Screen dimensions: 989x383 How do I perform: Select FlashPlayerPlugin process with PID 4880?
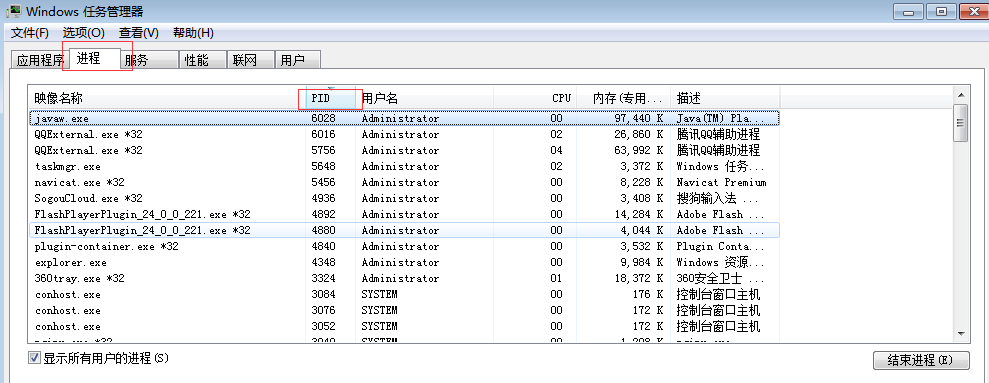coord(404,230)
